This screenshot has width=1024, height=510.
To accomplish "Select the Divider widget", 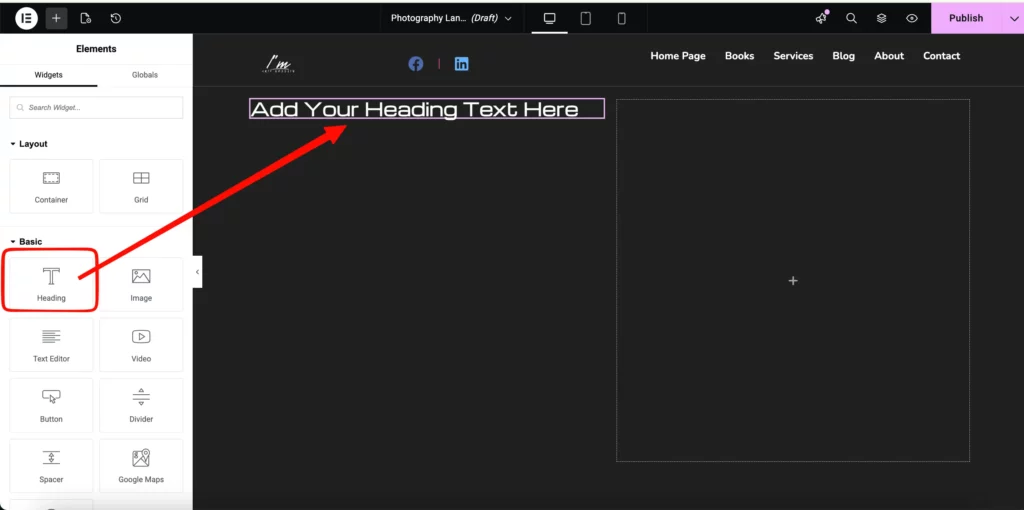I will click(141, 405).
